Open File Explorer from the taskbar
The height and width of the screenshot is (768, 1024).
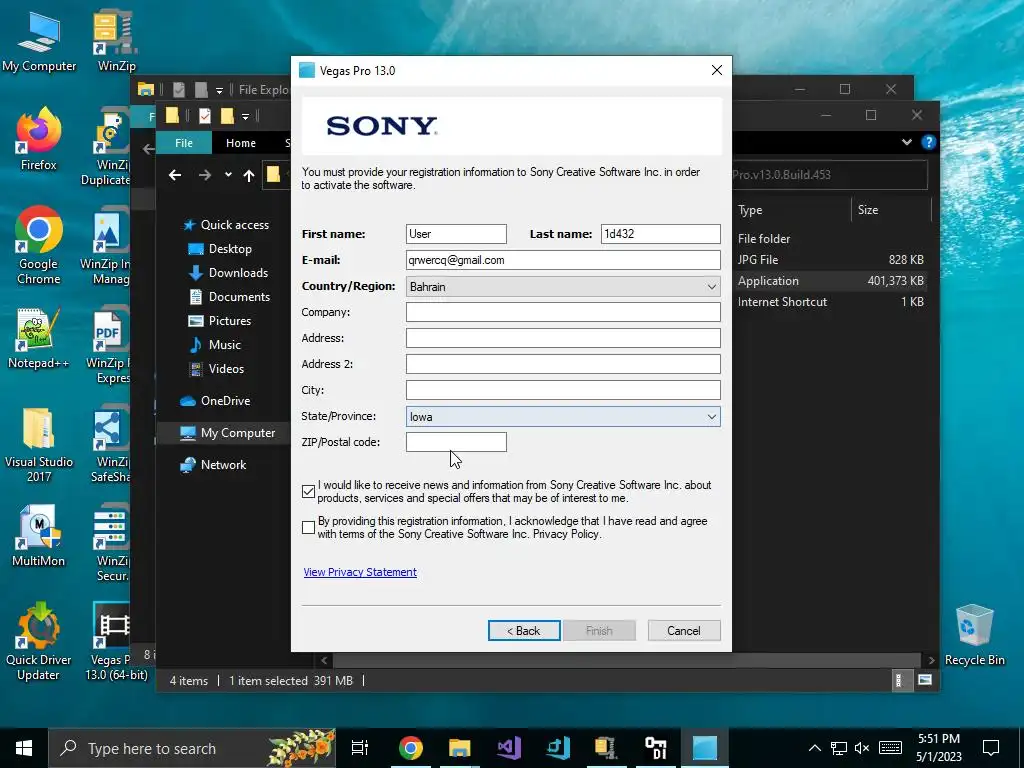tap(460, 748)
